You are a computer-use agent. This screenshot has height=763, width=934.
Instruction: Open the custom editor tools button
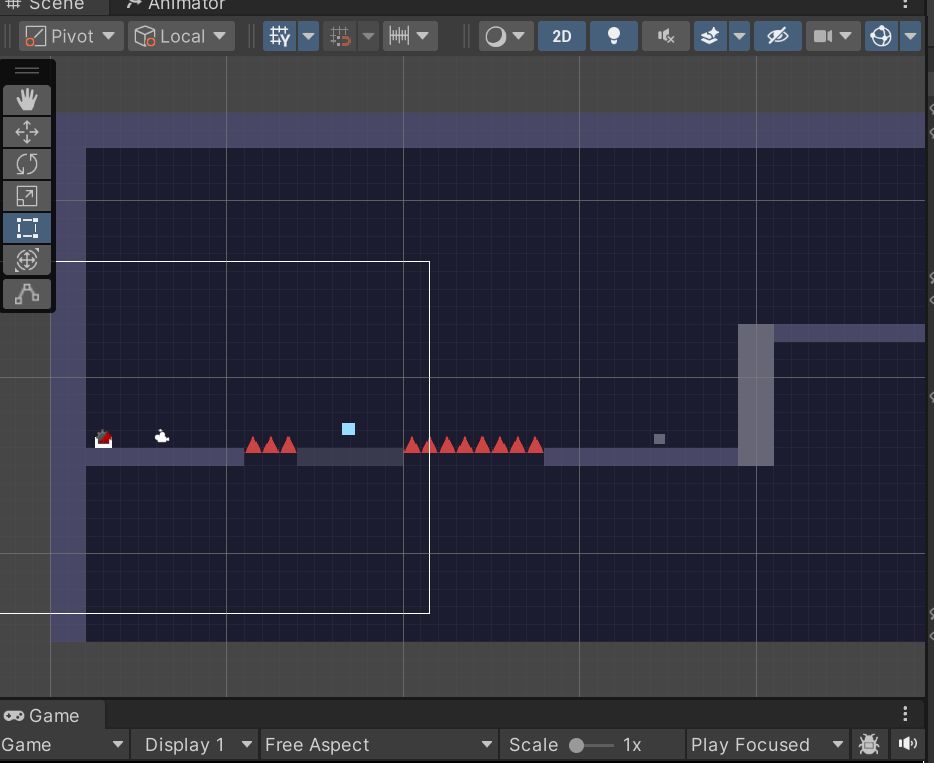point(27,294)
